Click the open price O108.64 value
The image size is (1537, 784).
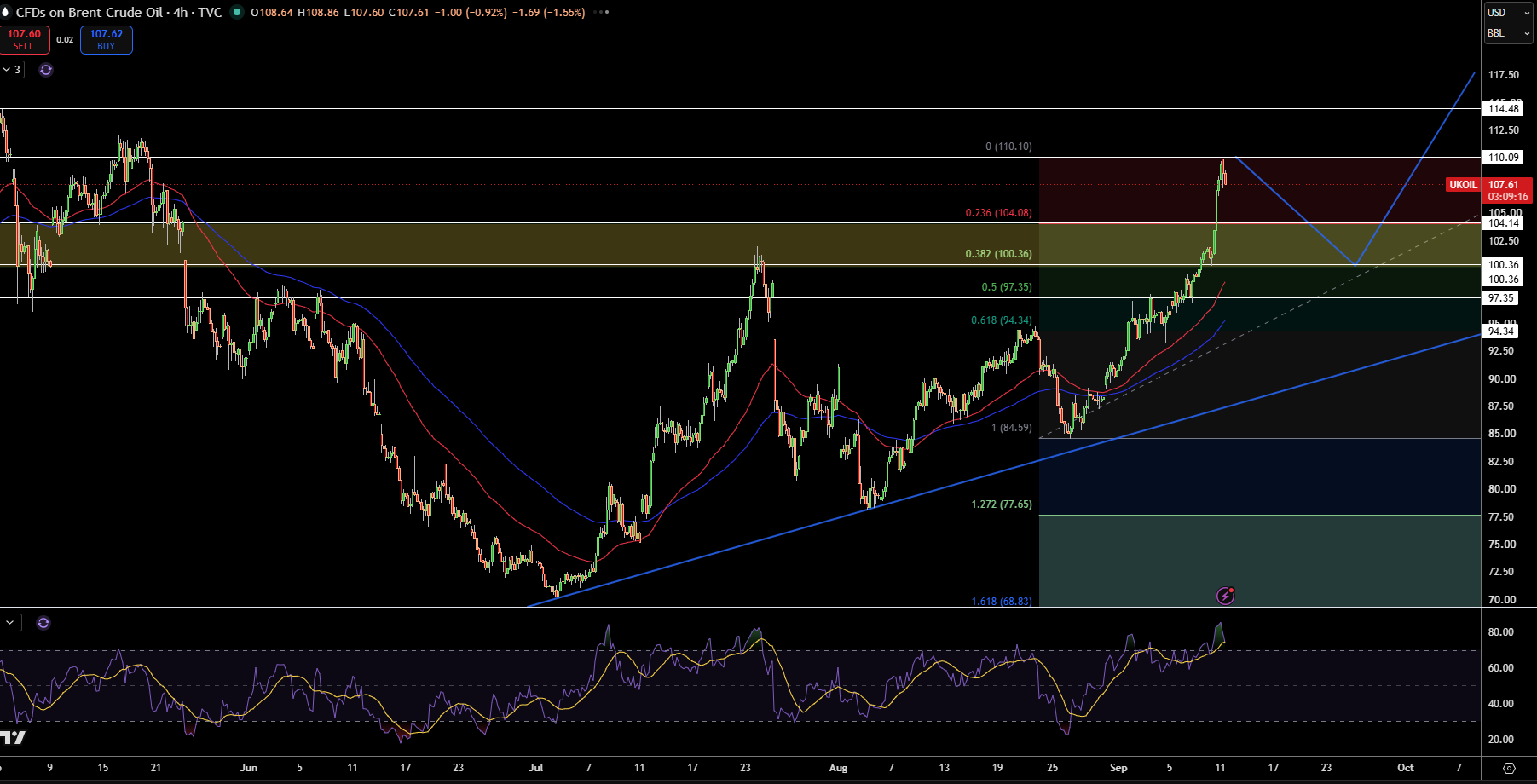click(x=272, y=13)
